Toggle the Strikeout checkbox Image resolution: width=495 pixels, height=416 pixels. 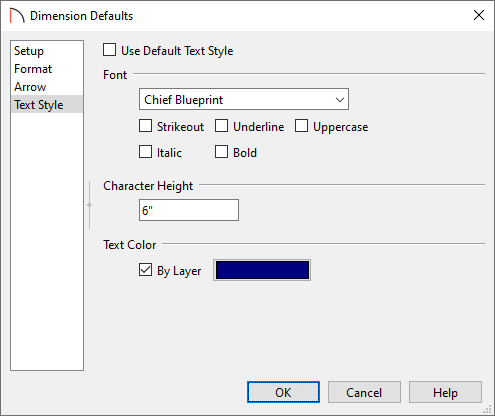(145, 126)
